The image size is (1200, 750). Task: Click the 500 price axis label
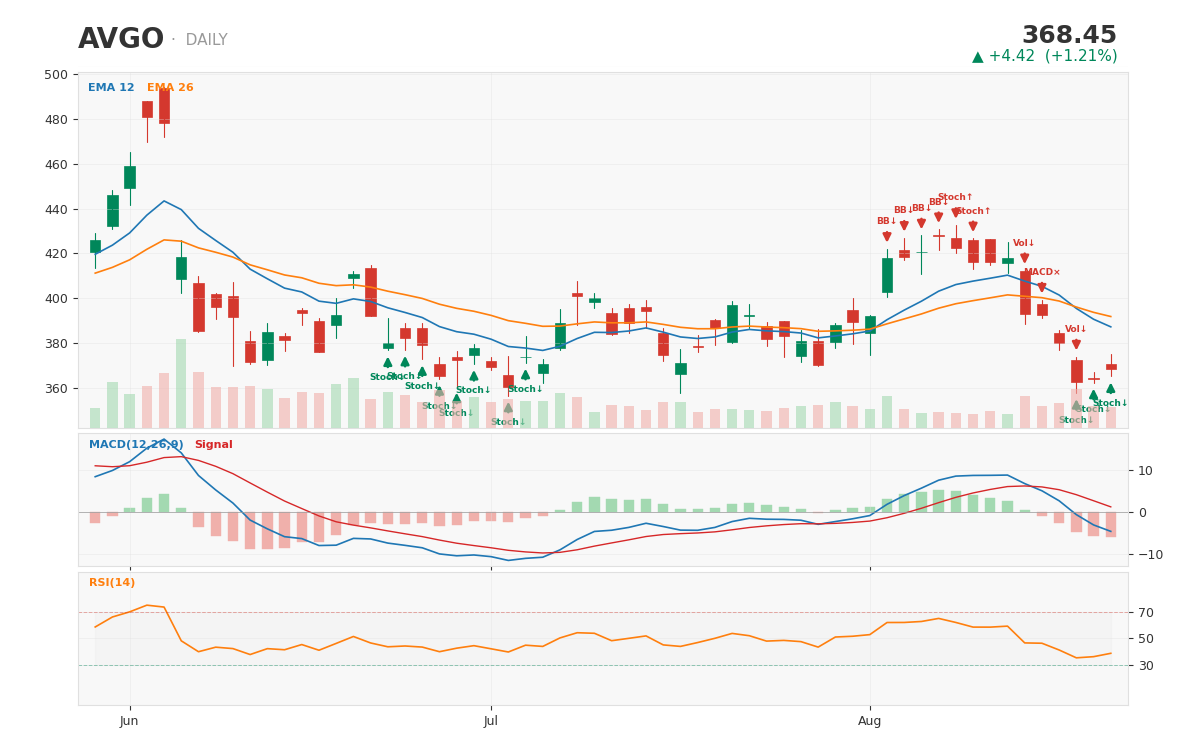(x=57, y=75)
